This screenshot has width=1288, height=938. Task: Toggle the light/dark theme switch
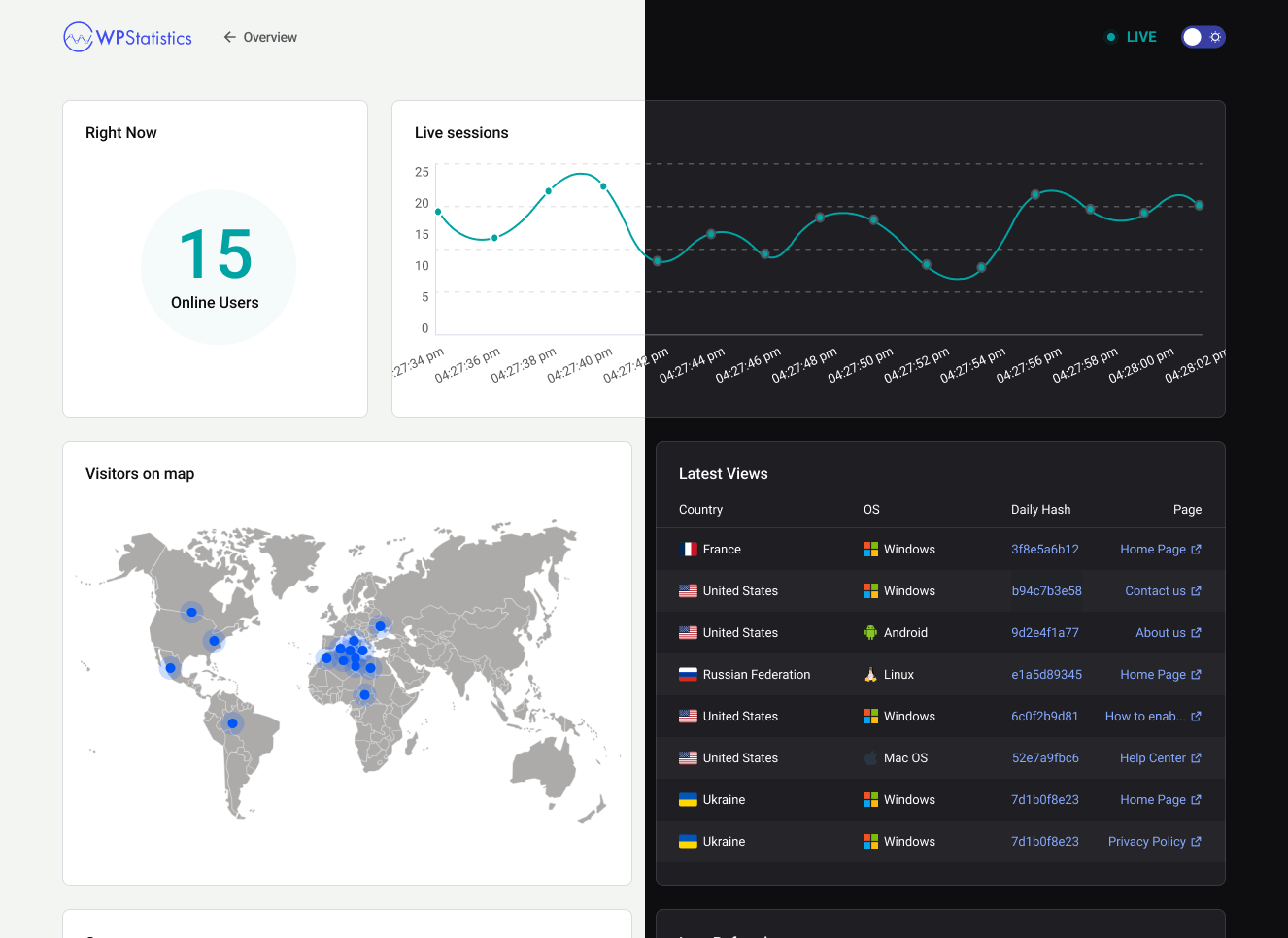1203,37
